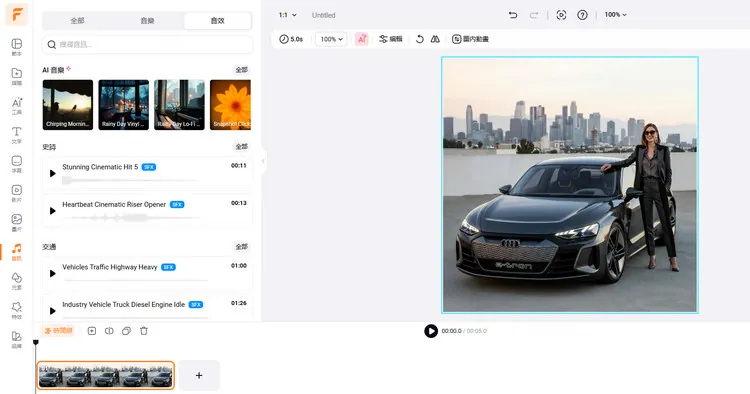Click the SFX badge on Stunning Cinematic
Viewport: 750px width, 394px height.
149,167
